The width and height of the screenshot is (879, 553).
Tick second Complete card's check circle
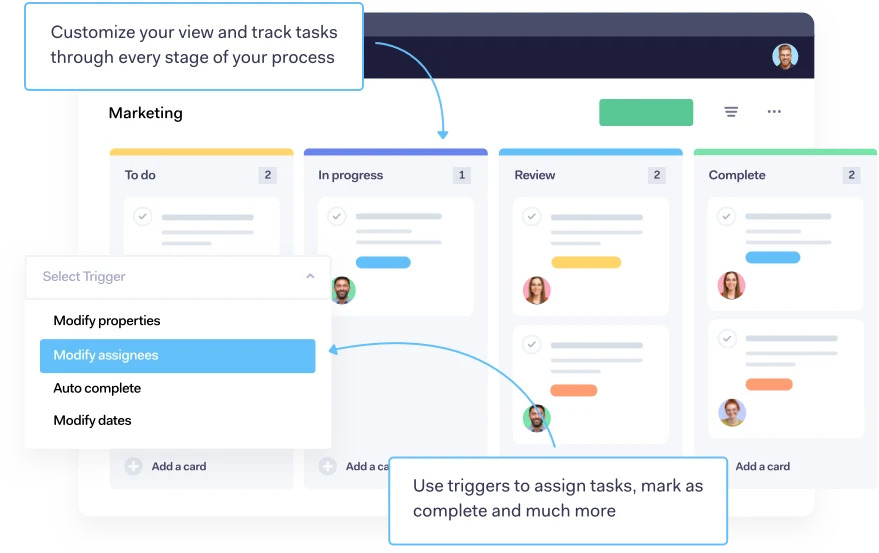tap(727, 339)
